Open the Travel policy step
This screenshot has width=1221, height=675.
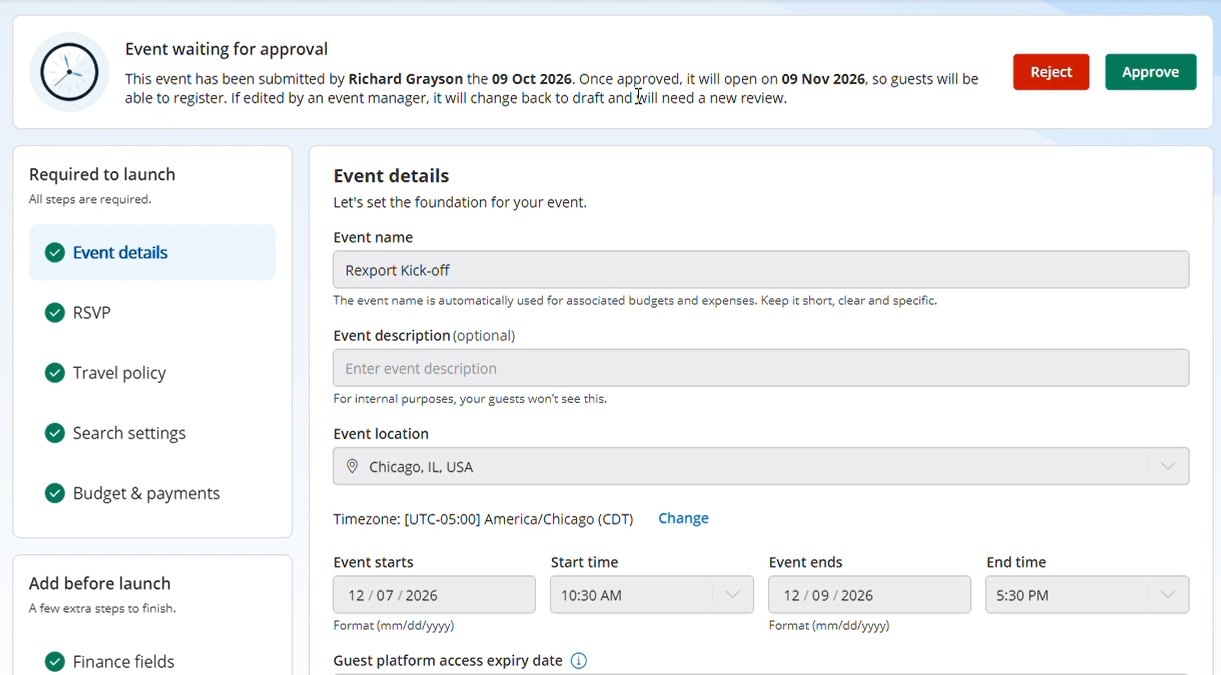point(152,373)
